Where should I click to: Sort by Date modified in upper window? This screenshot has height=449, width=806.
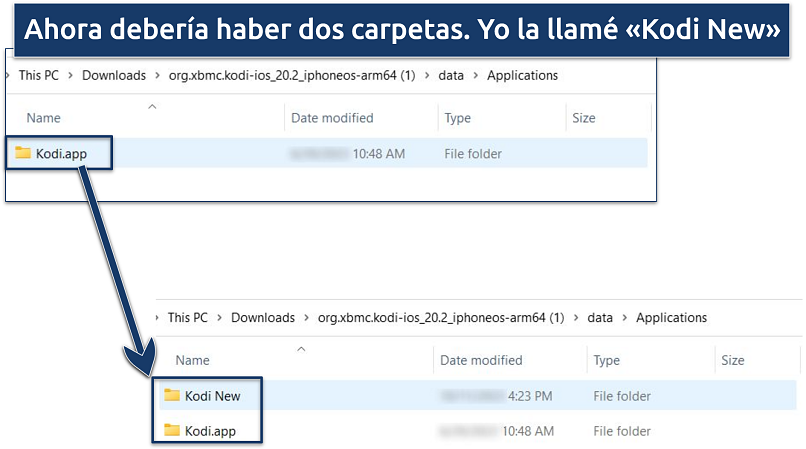pos(332,118)
